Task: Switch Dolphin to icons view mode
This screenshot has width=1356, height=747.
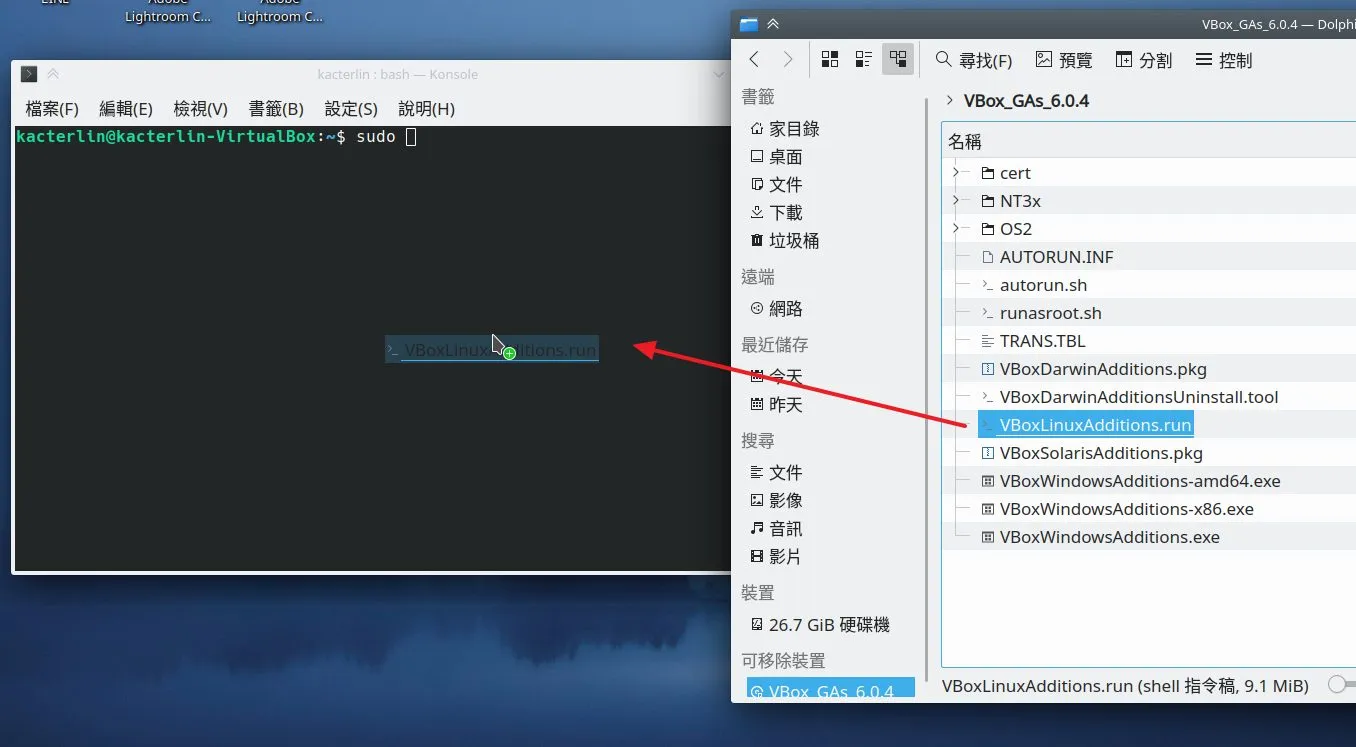Action: [x=830, y=60]
